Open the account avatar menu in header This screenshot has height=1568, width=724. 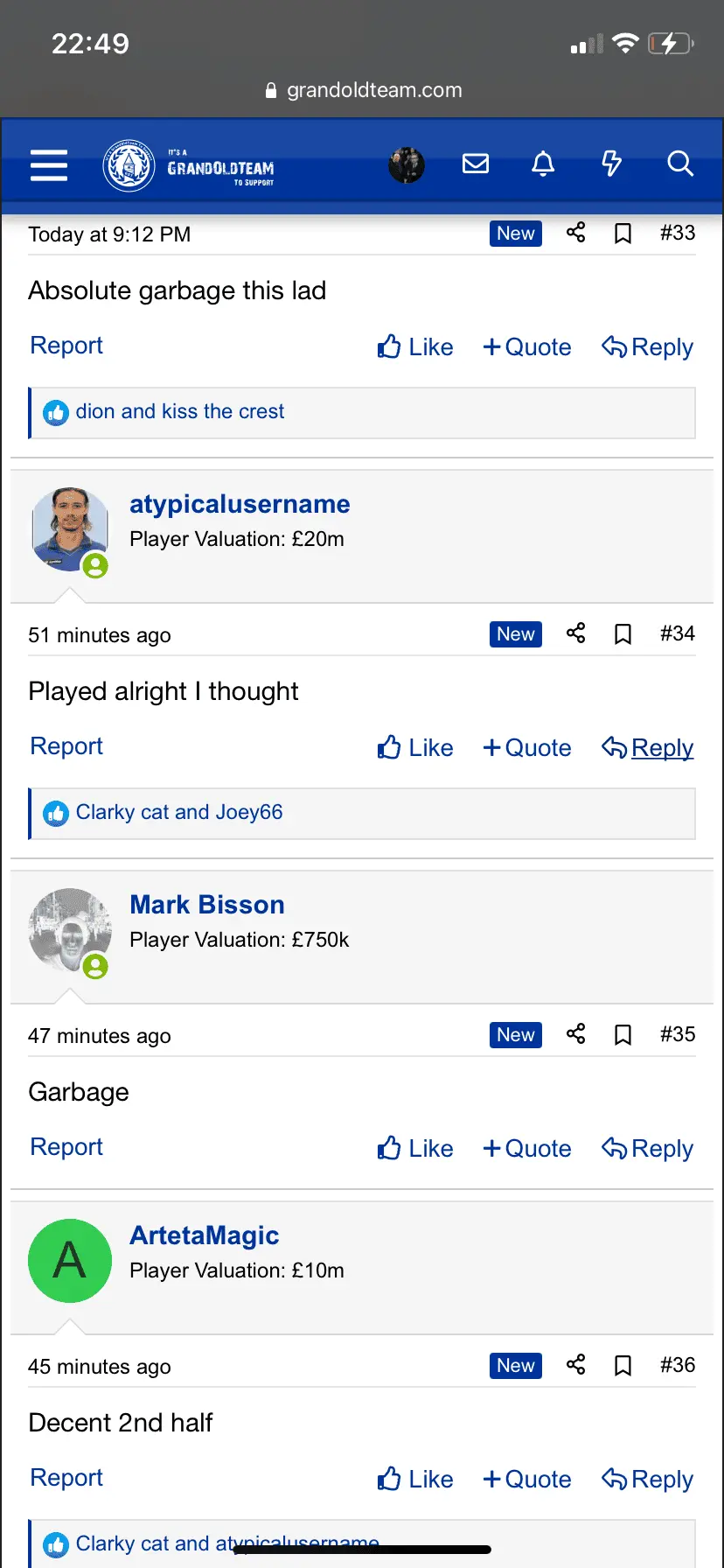tap(407, 164)
